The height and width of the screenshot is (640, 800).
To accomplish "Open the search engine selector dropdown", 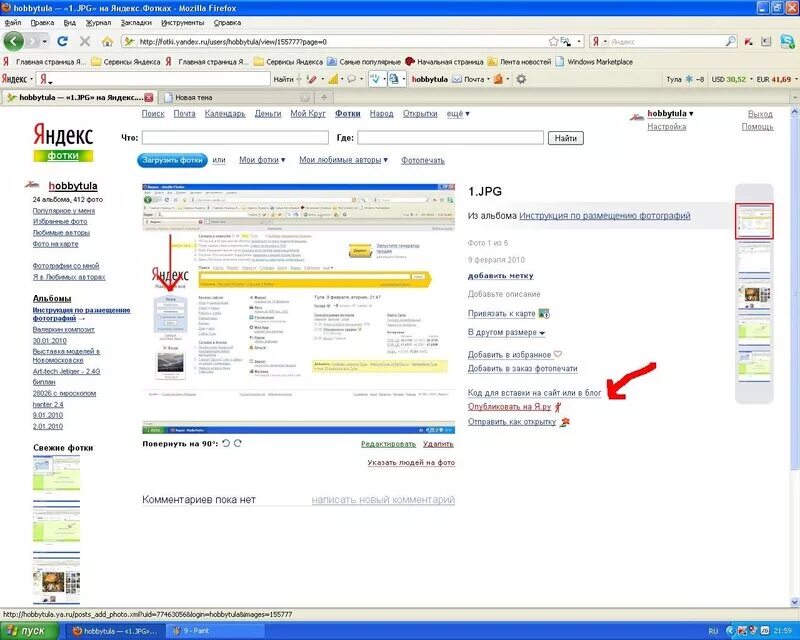I will coord(598,41).
